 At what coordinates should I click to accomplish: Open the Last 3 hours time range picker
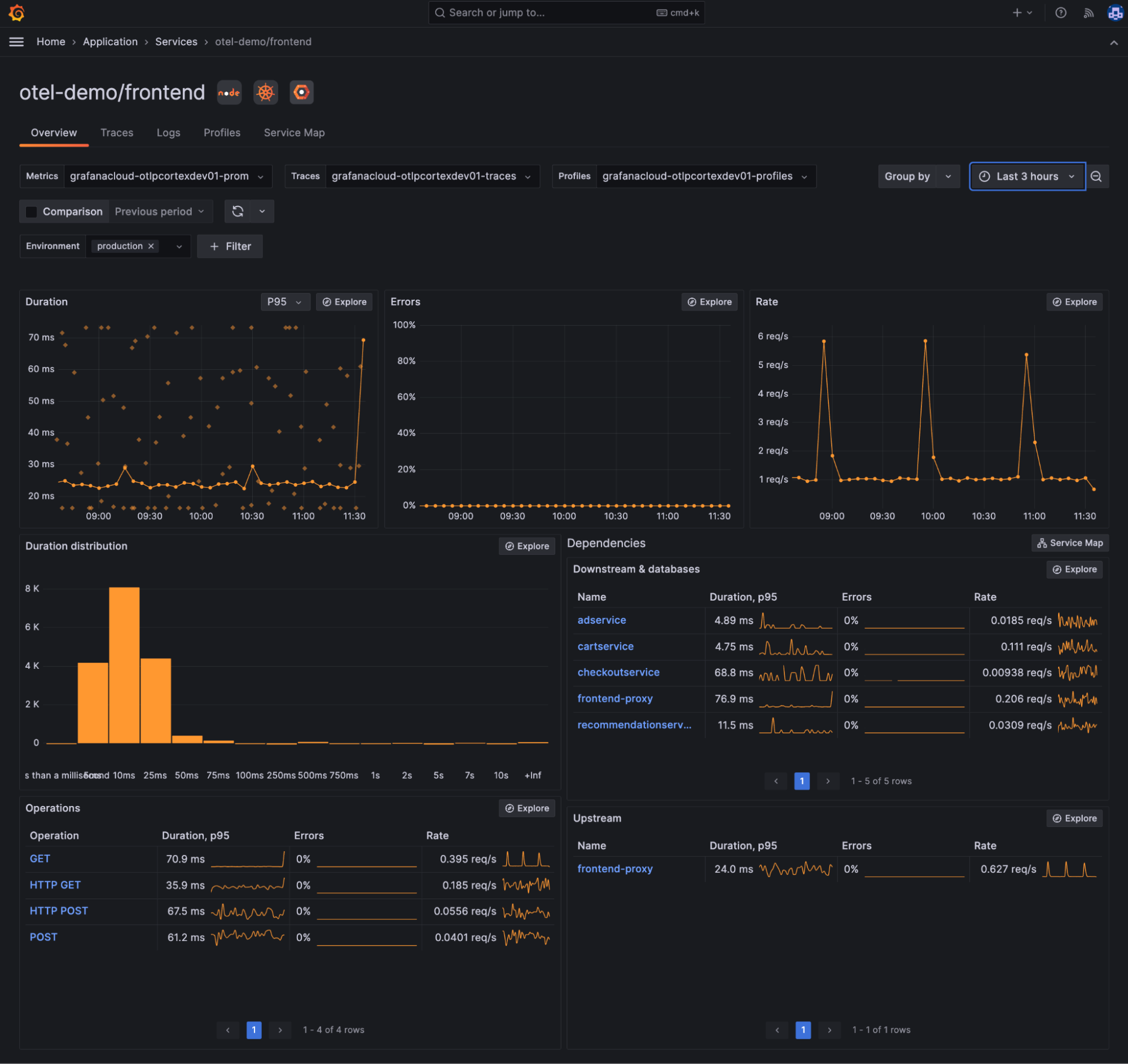click(x=1026, y=177)
